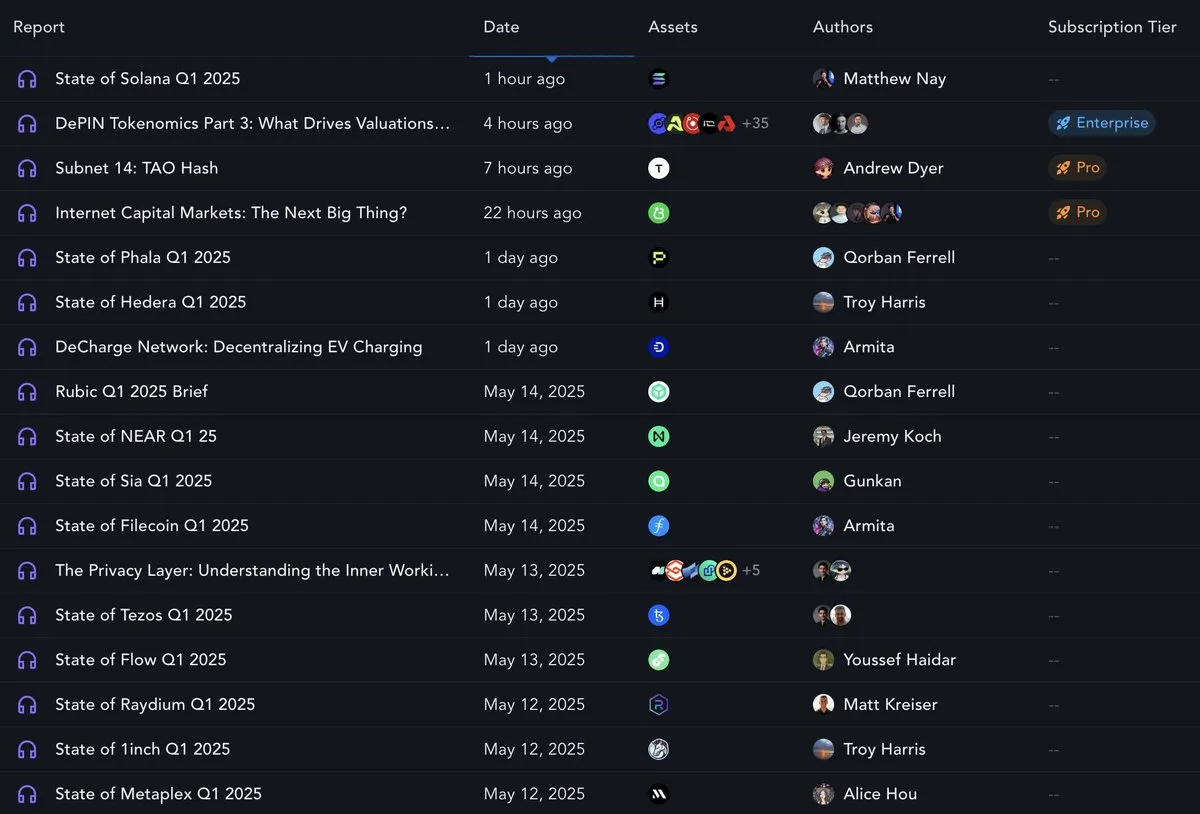Click the Pro badge on Subnet 14 row
The width and height of the screenshot is (1200, 814).
click(x=1077, y=168)
